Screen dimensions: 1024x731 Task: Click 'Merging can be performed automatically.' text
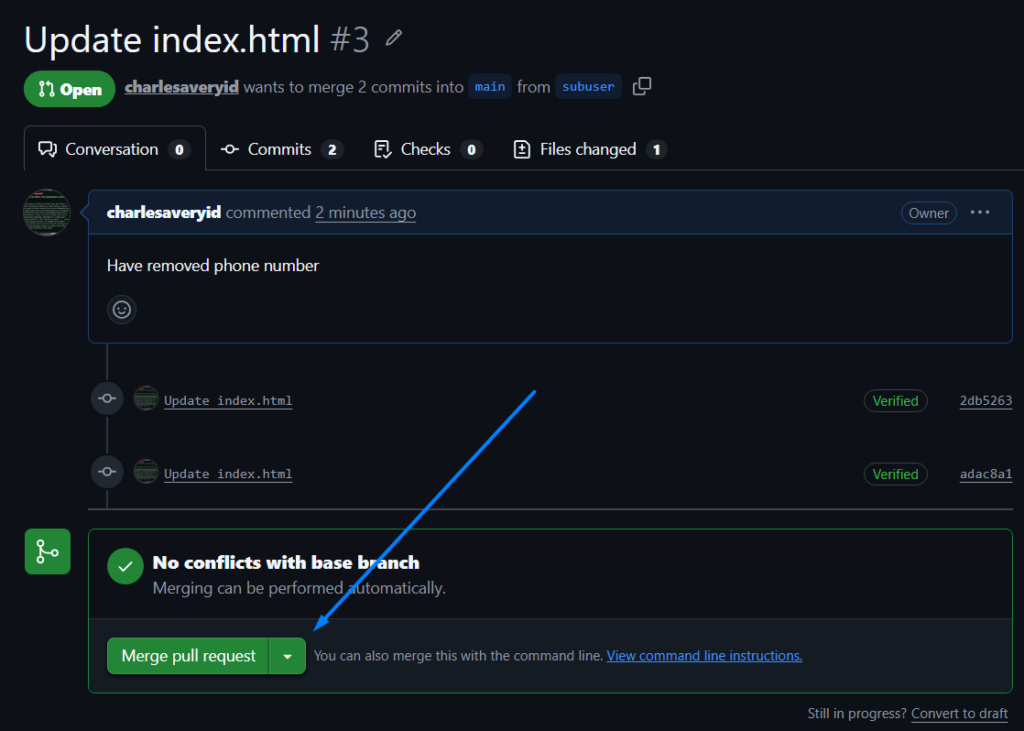(299, 588)
